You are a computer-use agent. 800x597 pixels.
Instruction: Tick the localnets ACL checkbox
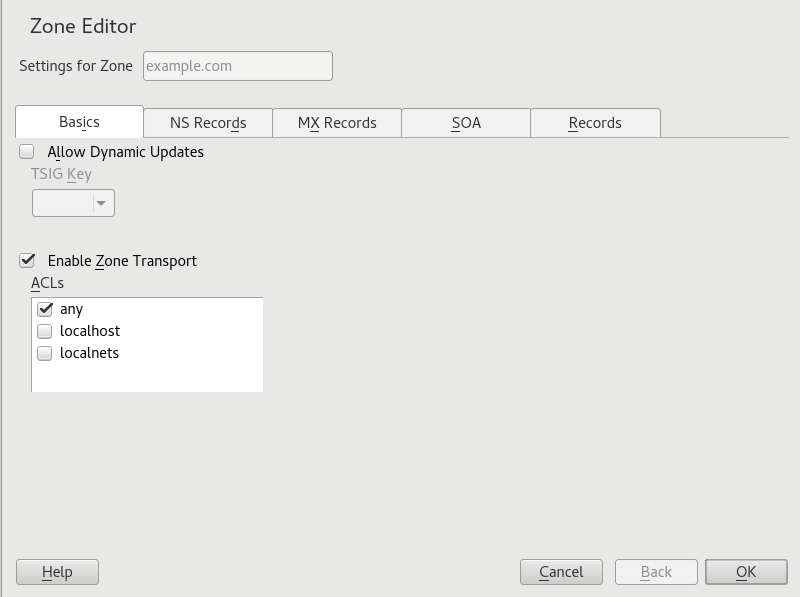pos(44,353)
